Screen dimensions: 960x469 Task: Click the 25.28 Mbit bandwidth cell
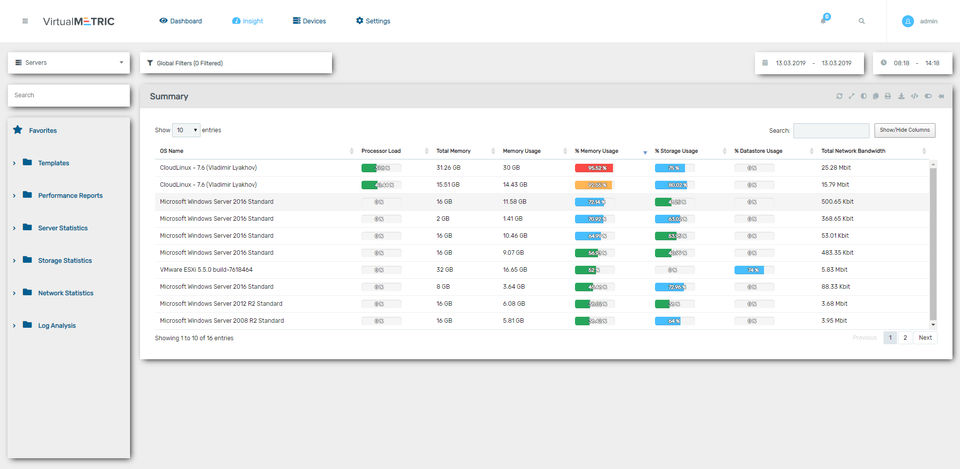[834, 167]
